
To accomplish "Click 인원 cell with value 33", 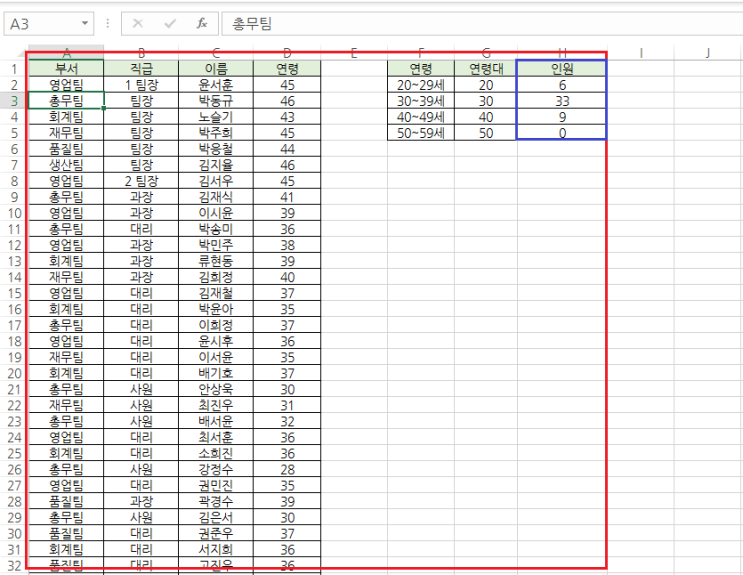I will [562, 101].
